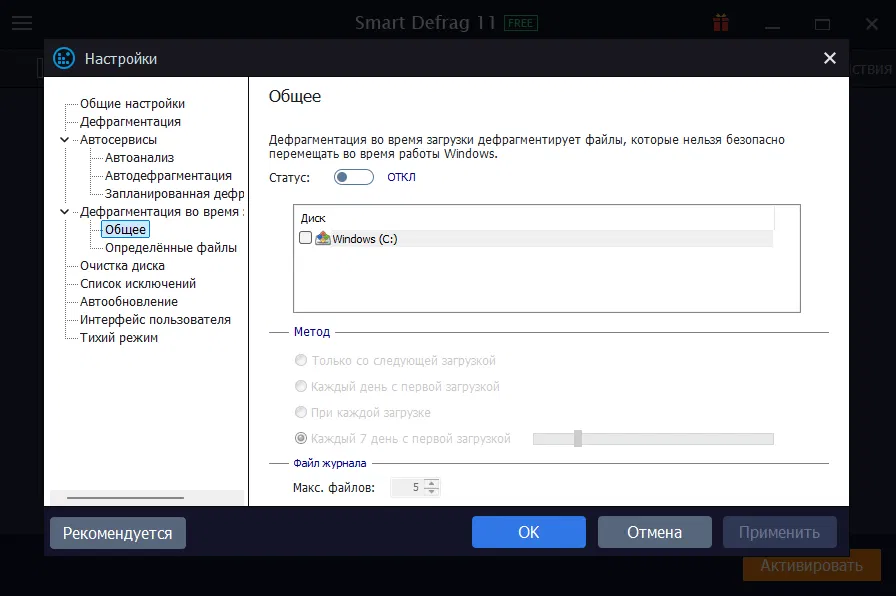Screen dimensions: 896x596
Task: Click the Windows (C:) drive icon
Action: tap(323, 238)
